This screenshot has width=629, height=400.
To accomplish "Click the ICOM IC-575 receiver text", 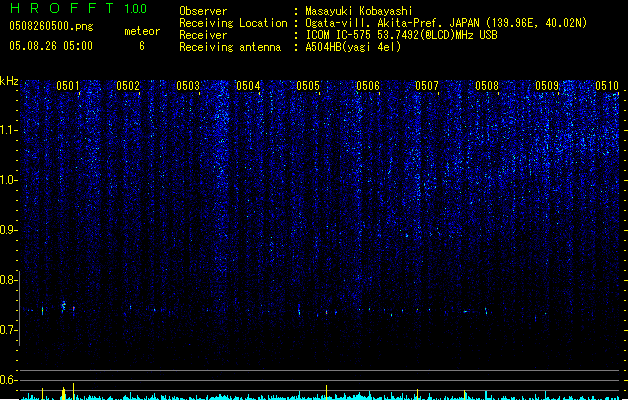I will [x=401, y=35].
